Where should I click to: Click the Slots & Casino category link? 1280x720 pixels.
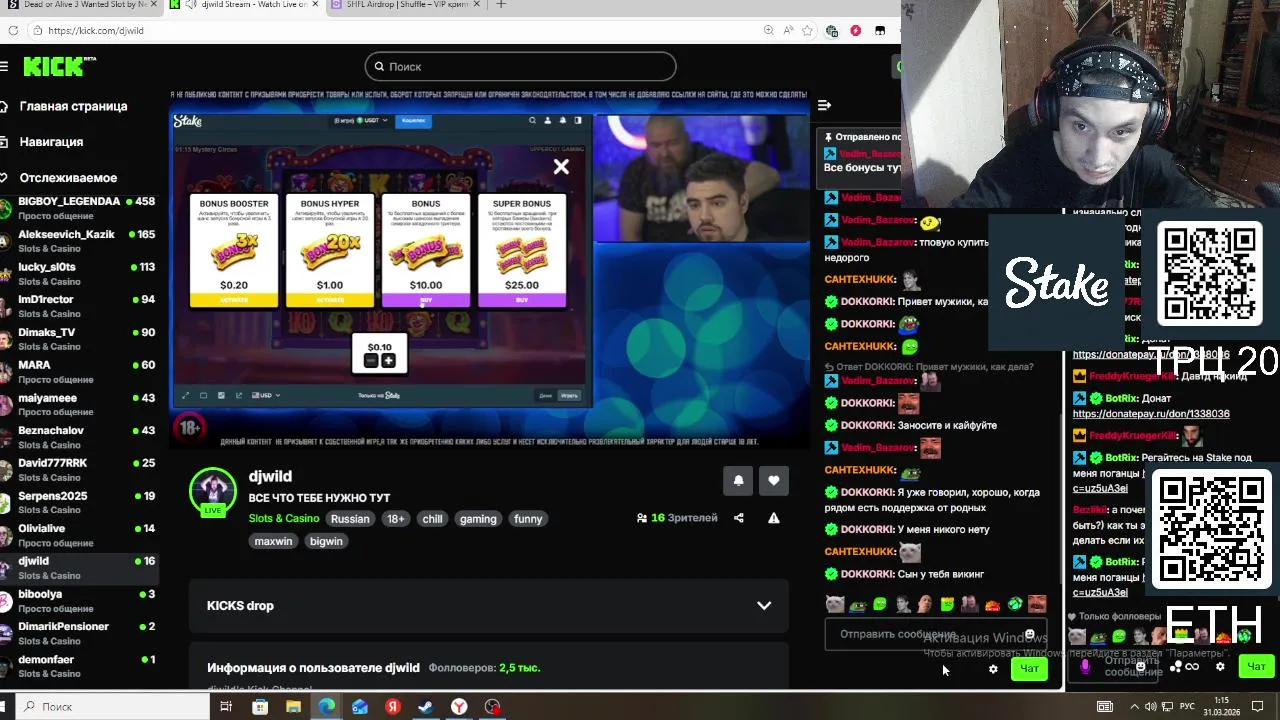[x=284, y=519]
